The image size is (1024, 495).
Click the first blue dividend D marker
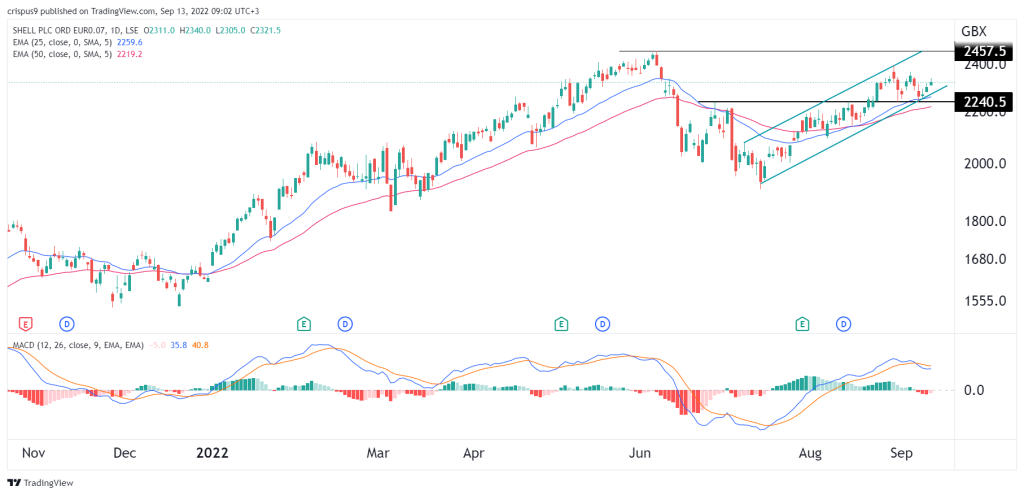coord(68,323)
